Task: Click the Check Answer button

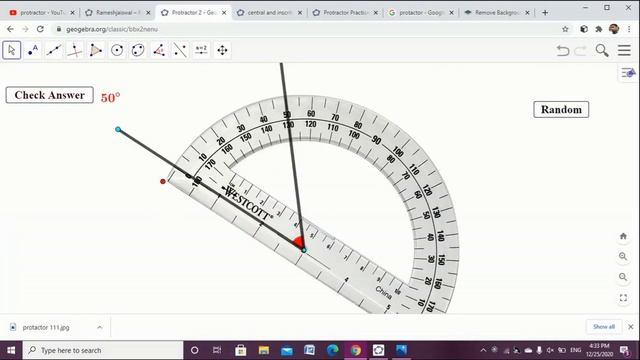Action: coord(49,95)
